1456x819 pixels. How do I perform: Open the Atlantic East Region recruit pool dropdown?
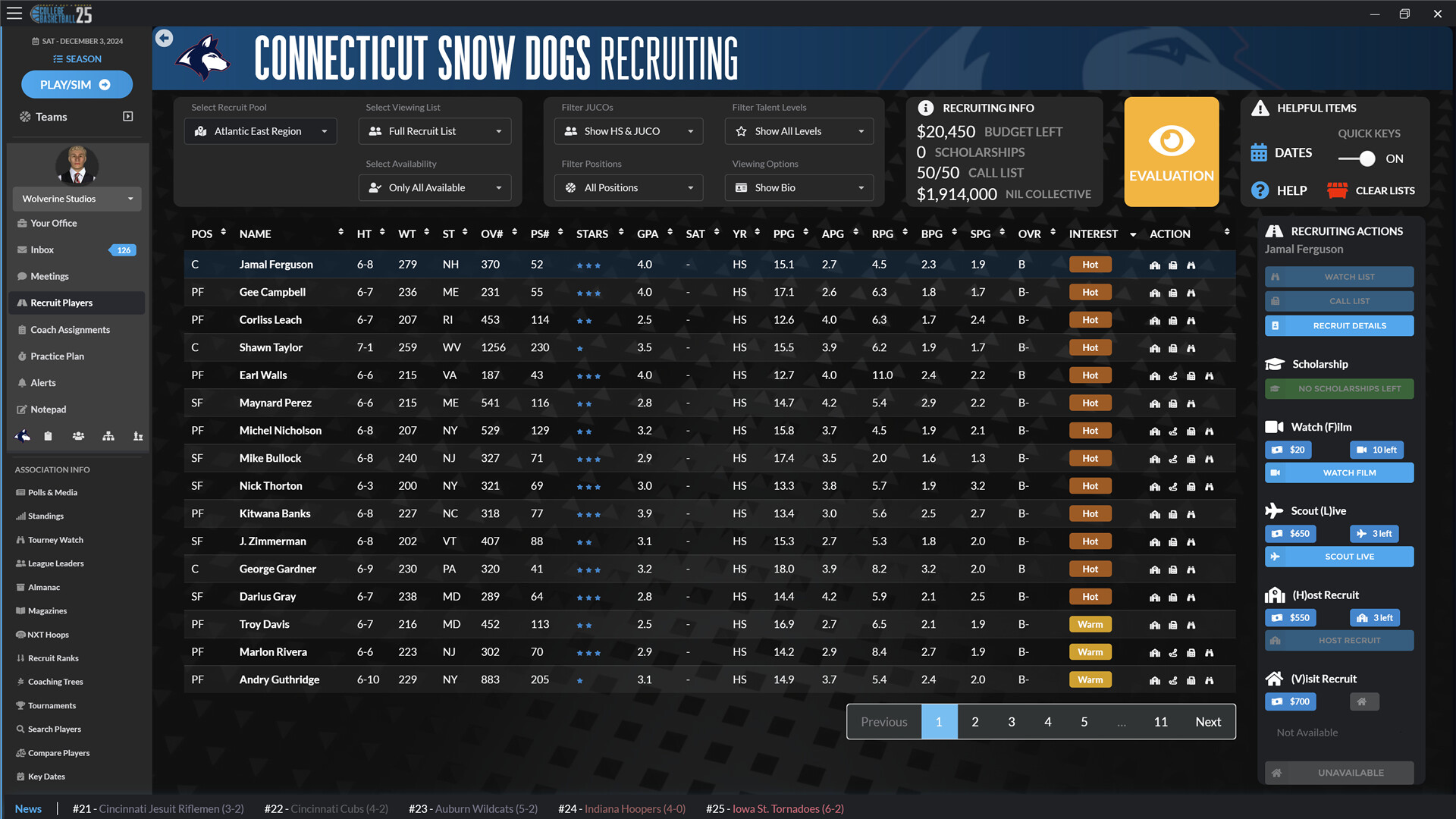click(260, 130)
